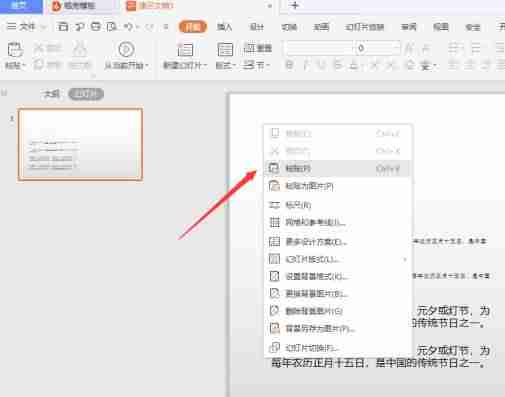Image resolution: width=505 pixels, height=397 pixels.
Task: Choose 更换背景图片 in the context menu
Action: tap(337, 293)
